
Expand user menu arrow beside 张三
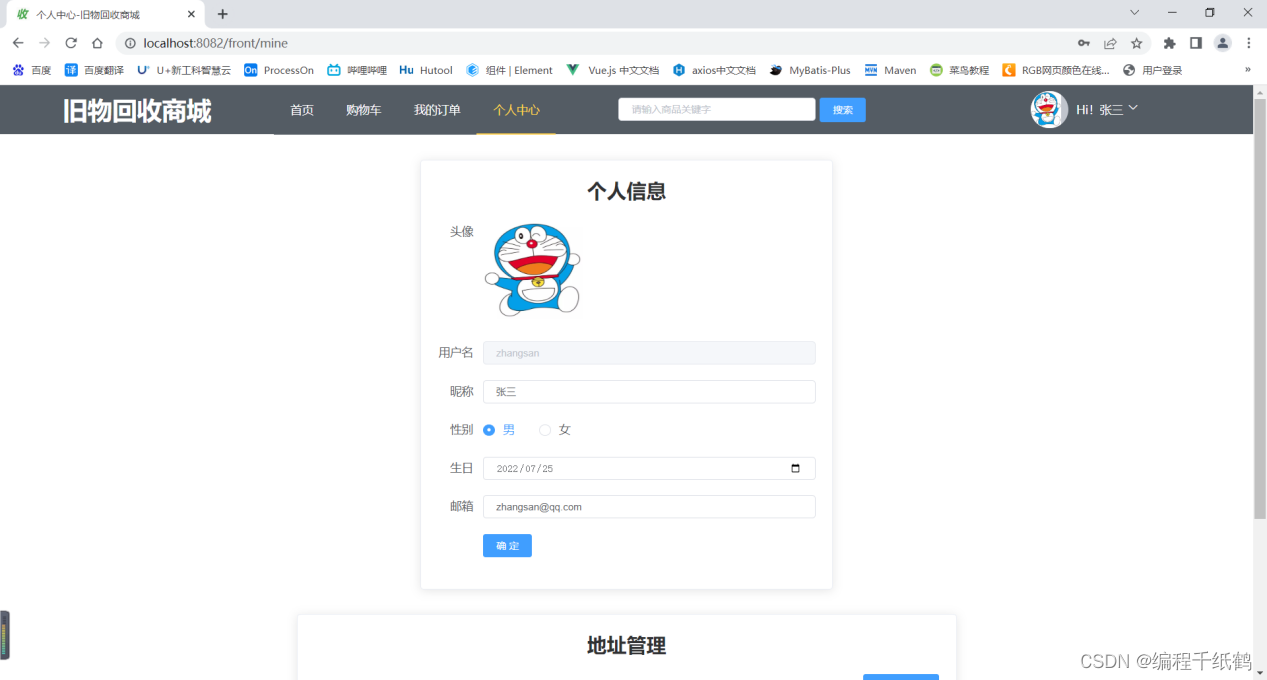coord(1133,108)
